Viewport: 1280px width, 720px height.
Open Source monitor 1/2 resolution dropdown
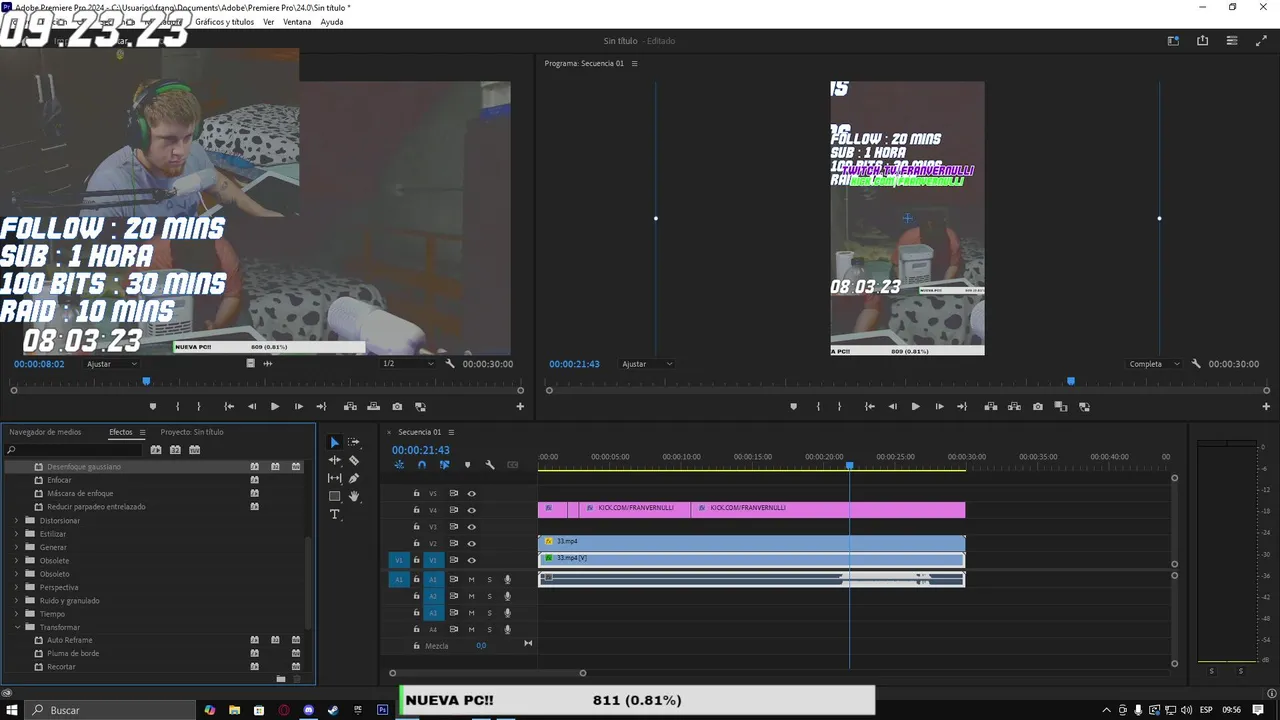point(408,364)
